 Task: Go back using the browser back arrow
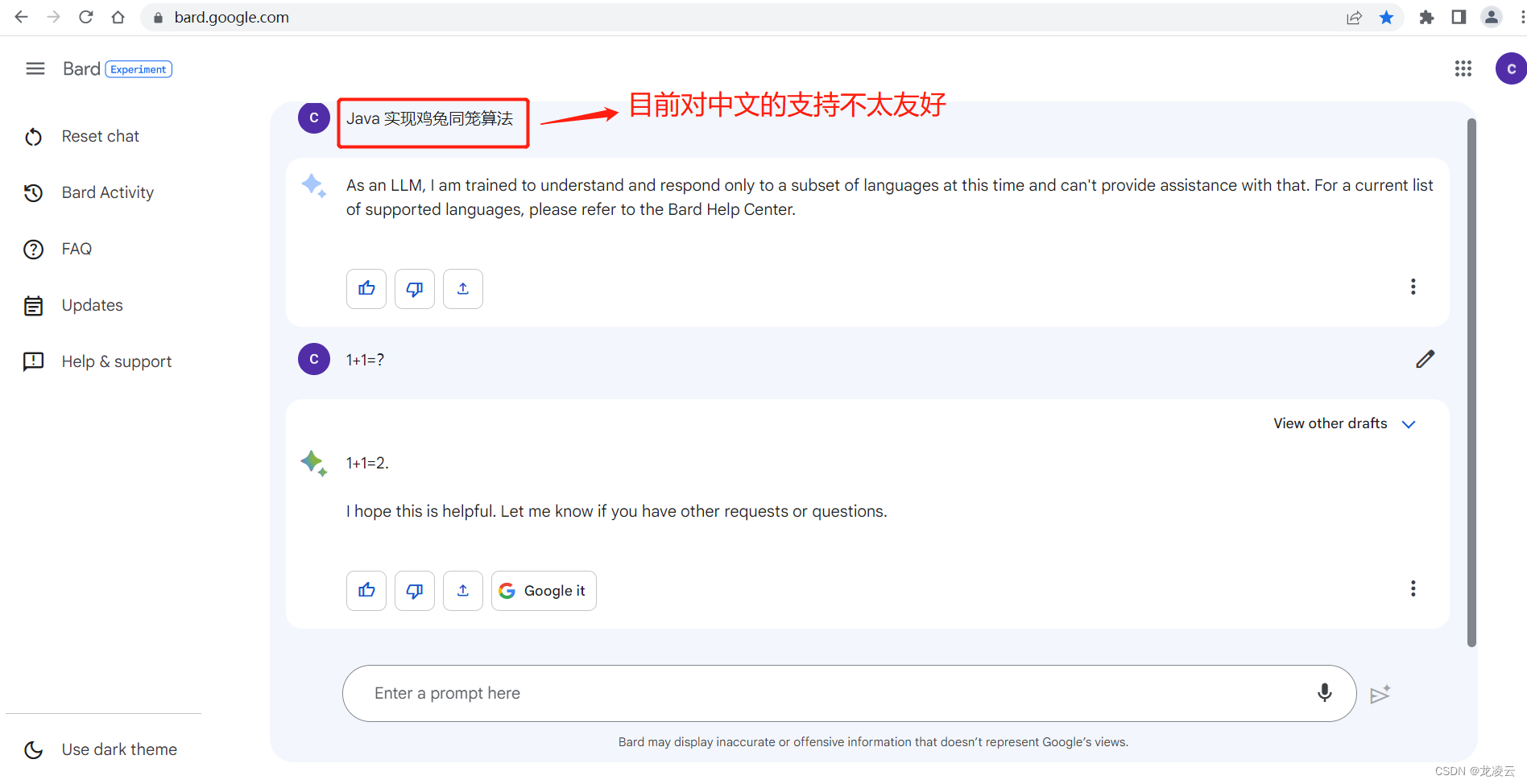coord(22,17)
